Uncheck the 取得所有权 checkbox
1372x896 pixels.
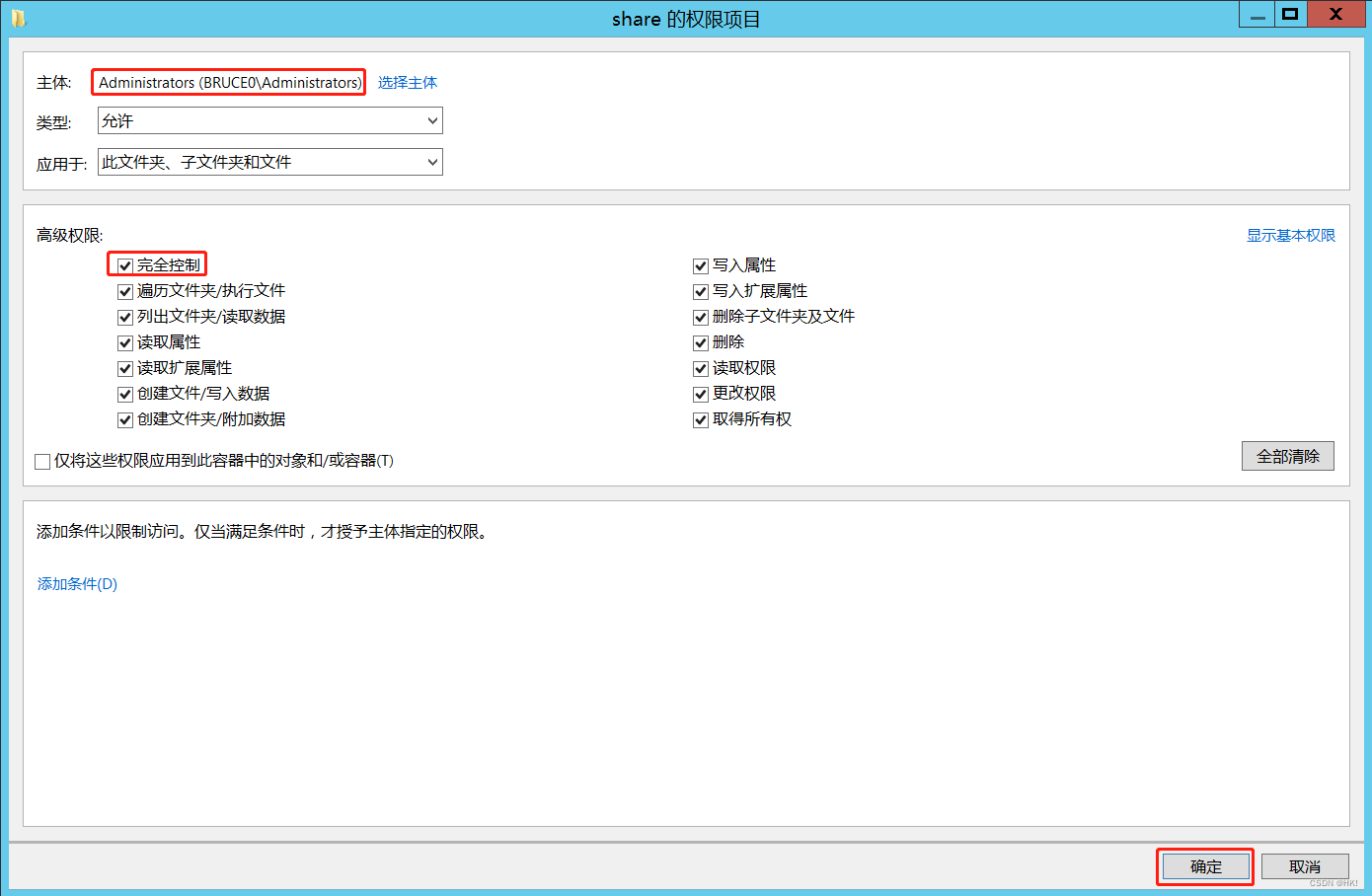[x=701, y=419]
